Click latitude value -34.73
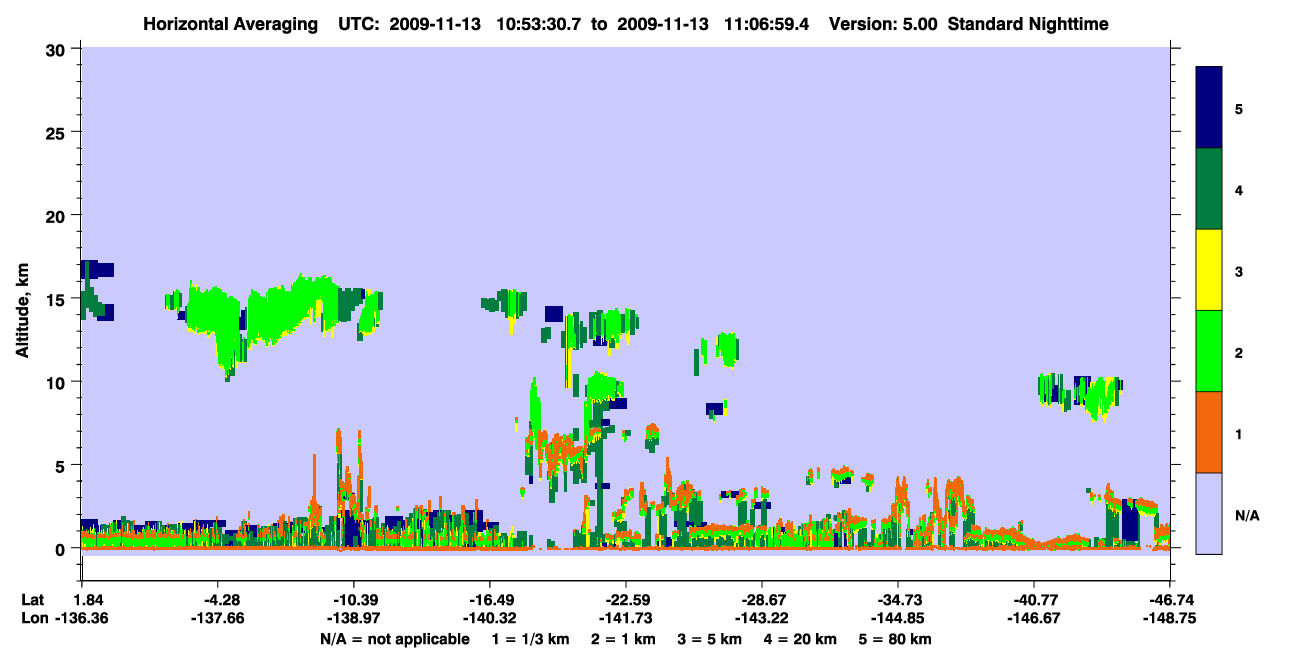The width and height of the screenshot is (1300, 667). pyautogui.click(x=898, y=600)
